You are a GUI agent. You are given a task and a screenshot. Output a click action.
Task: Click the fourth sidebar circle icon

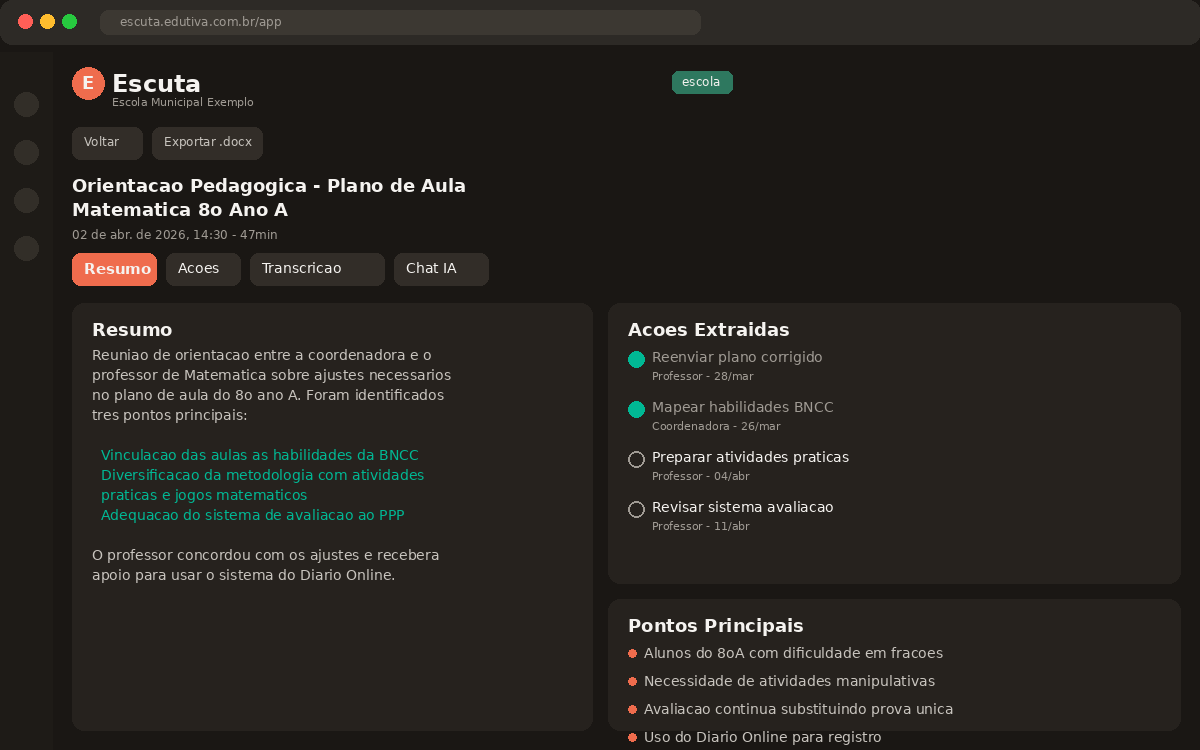27,248
